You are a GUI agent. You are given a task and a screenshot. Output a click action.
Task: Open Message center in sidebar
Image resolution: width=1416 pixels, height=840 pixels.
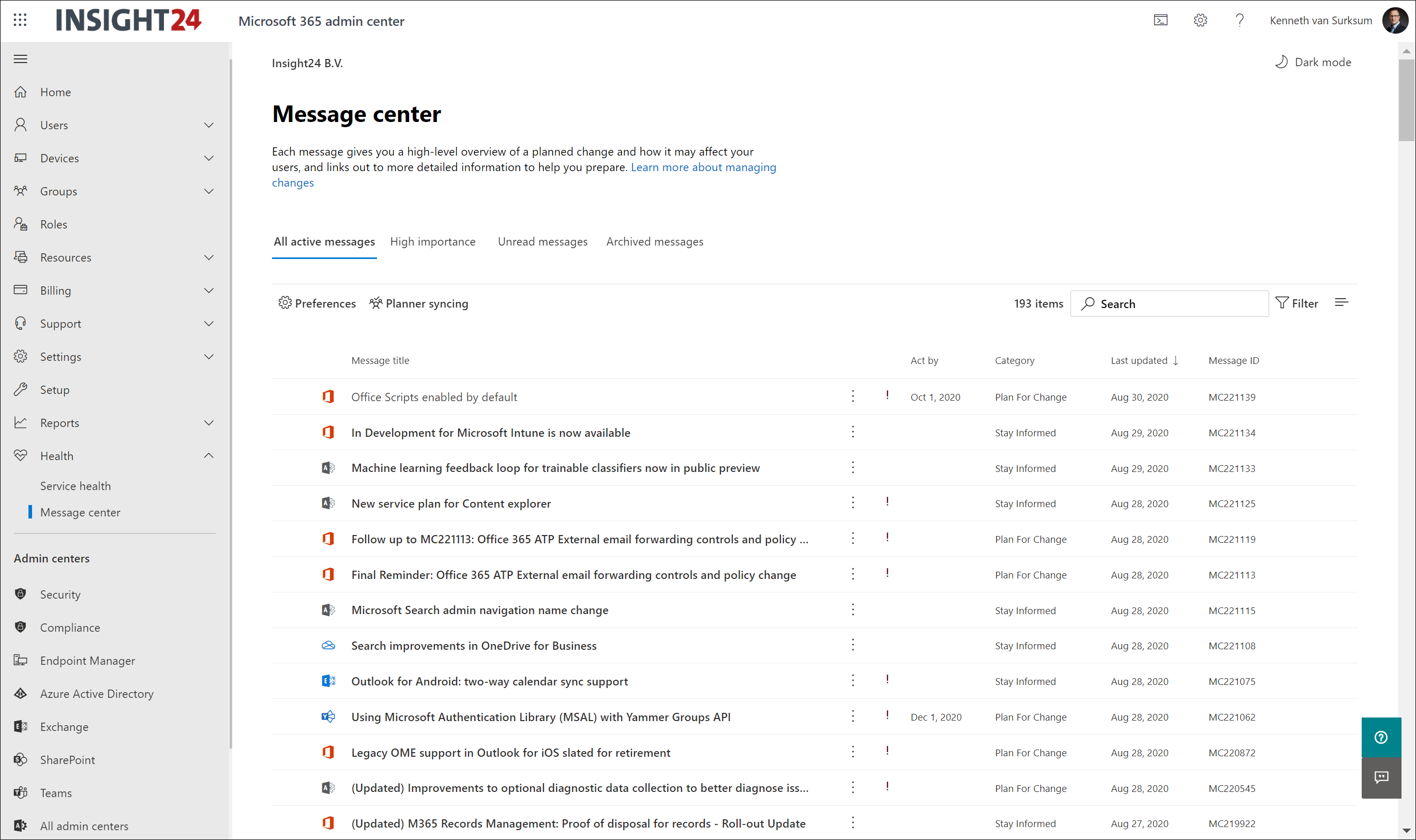(x=80, y=512)
